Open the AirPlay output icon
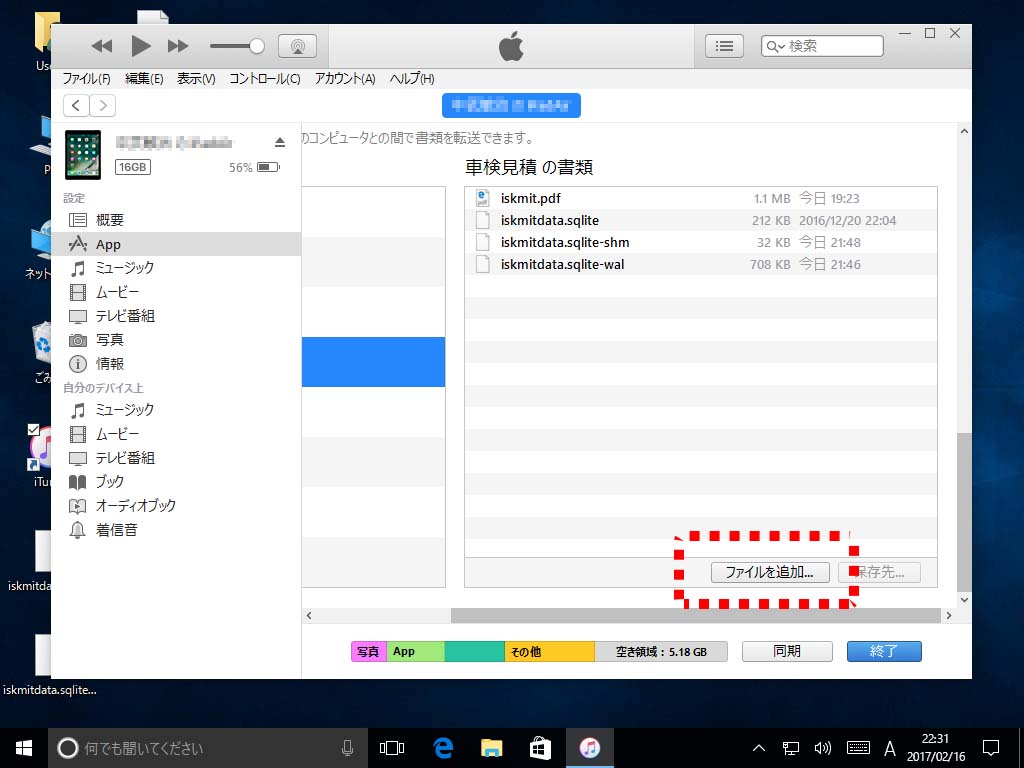This screenshot has height=768, width=1024. point(297,46)
